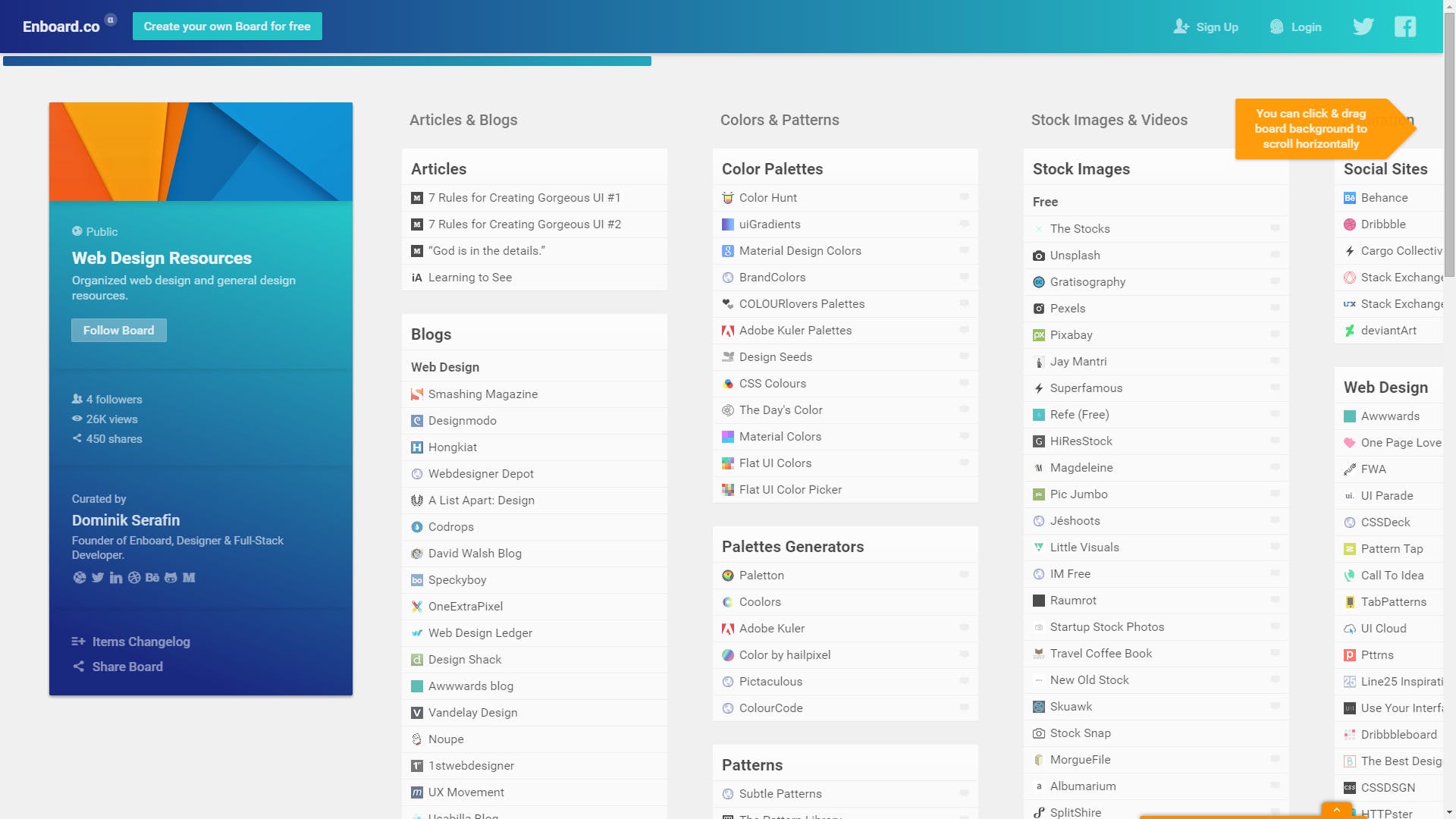
Task: Click the Hongkiat icon
Action: 417,447
